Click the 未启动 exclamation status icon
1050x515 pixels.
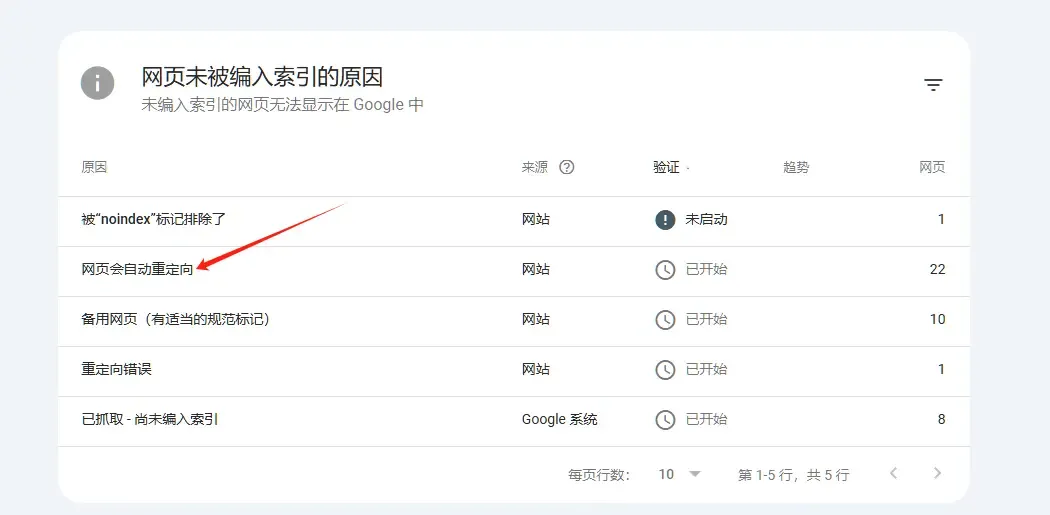[x=665, y=220]
